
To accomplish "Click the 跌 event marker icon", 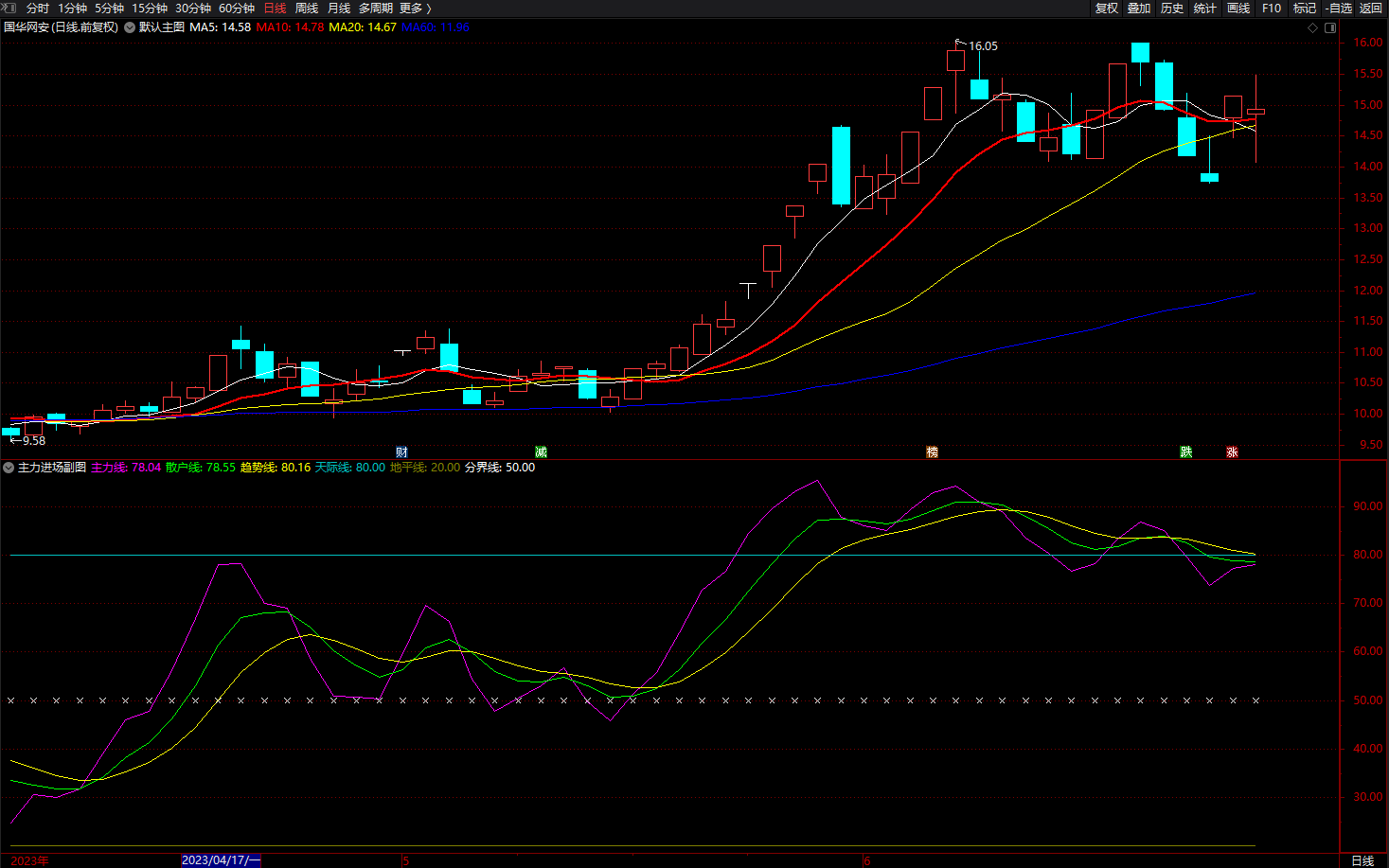I will [1185, 452].
